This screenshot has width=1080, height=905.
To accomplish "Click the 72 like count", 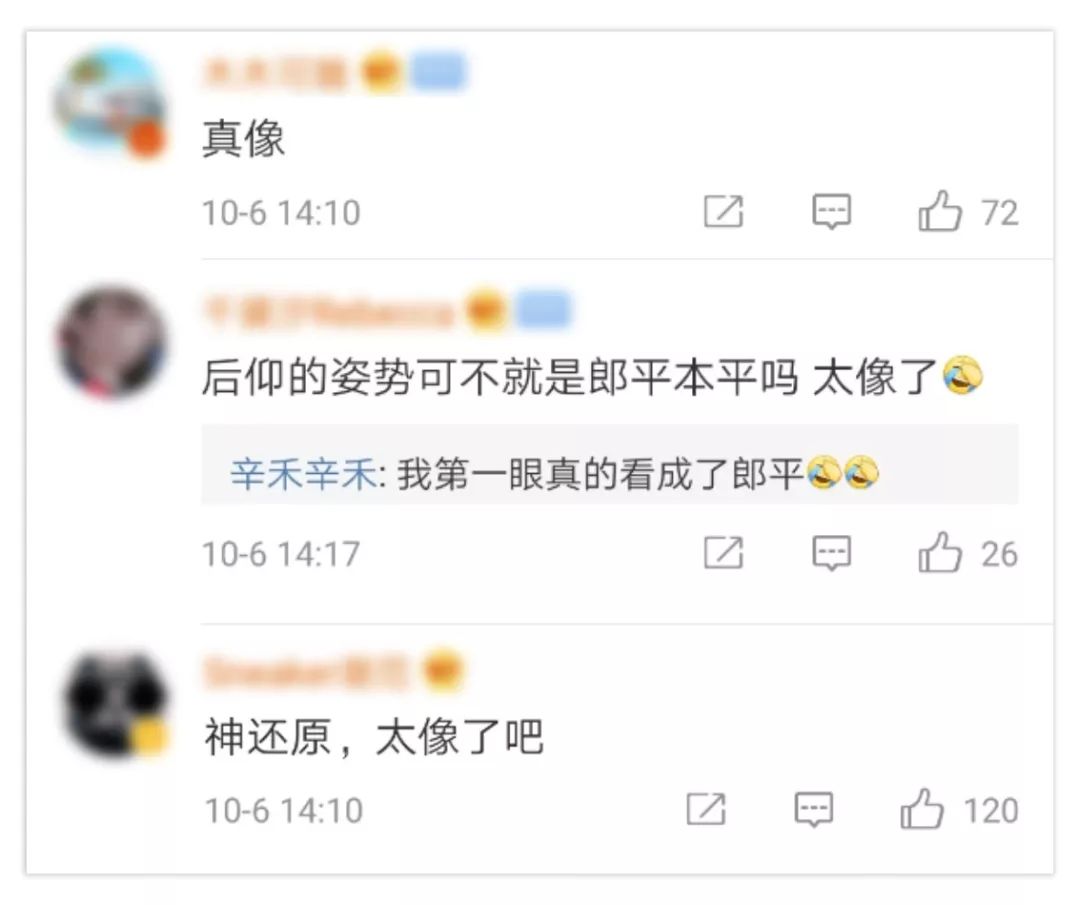I will click(x=999, y=212).
